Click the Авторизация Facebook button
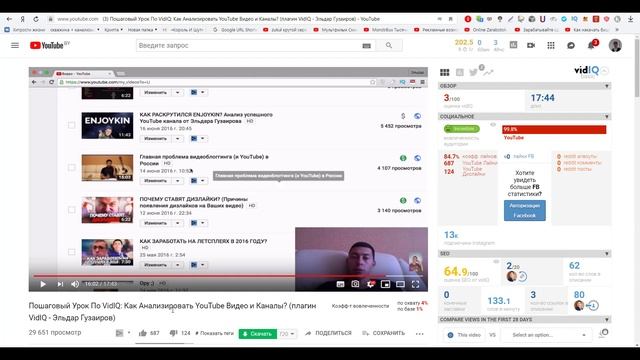The width and height of the screenshot is (640, 360). coord(524,211)
